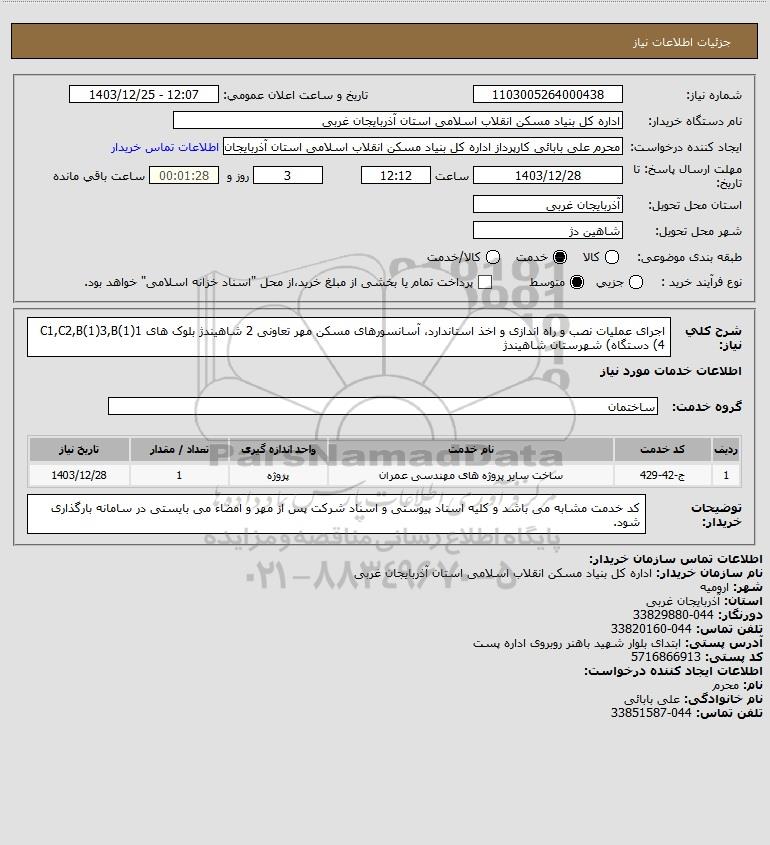The width and height of the screenshot is (770, 845).
Task: Select the خدمت radio button
Action: pyautogui.click(x=560, y=258)
